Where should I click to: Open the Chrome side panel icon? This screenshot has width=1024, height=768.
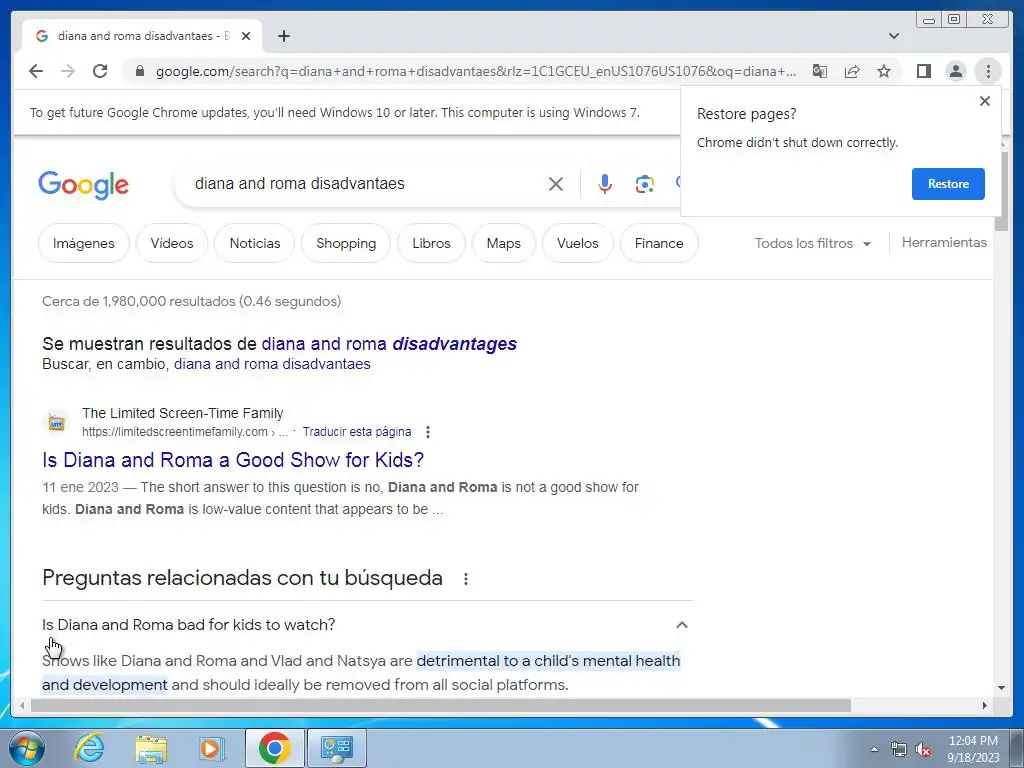pos(923,71)
